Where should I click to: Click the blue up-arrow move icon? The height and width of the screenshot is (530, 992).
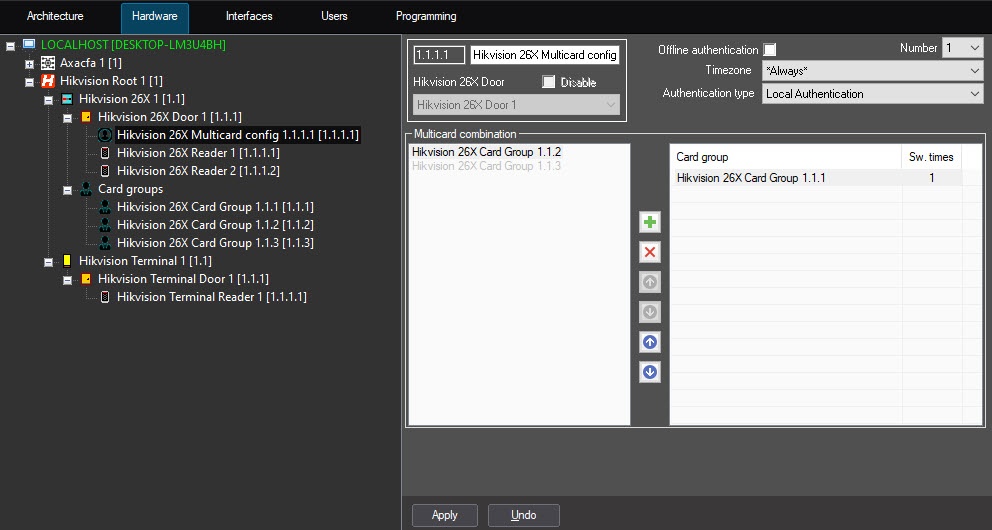coord(650,342)
